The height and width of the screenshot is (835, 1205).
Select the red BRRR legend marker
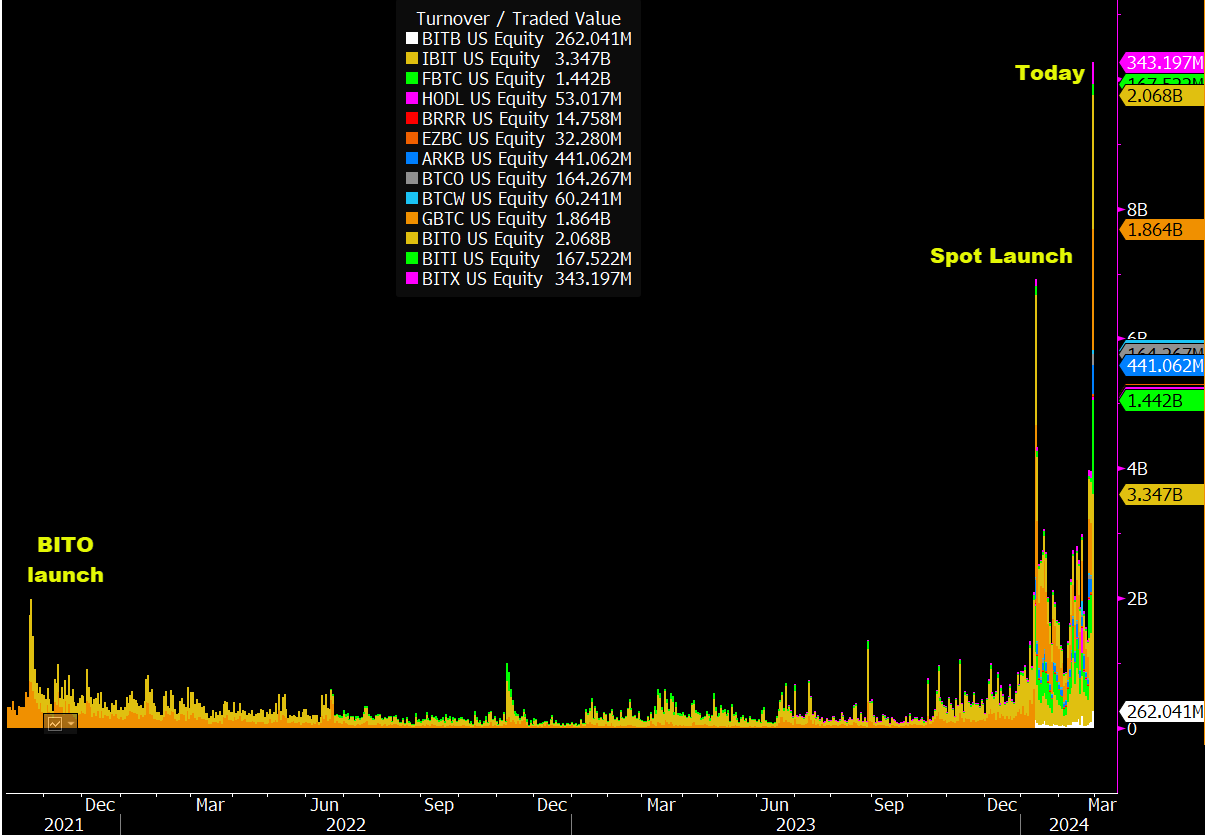coord(411,119)
